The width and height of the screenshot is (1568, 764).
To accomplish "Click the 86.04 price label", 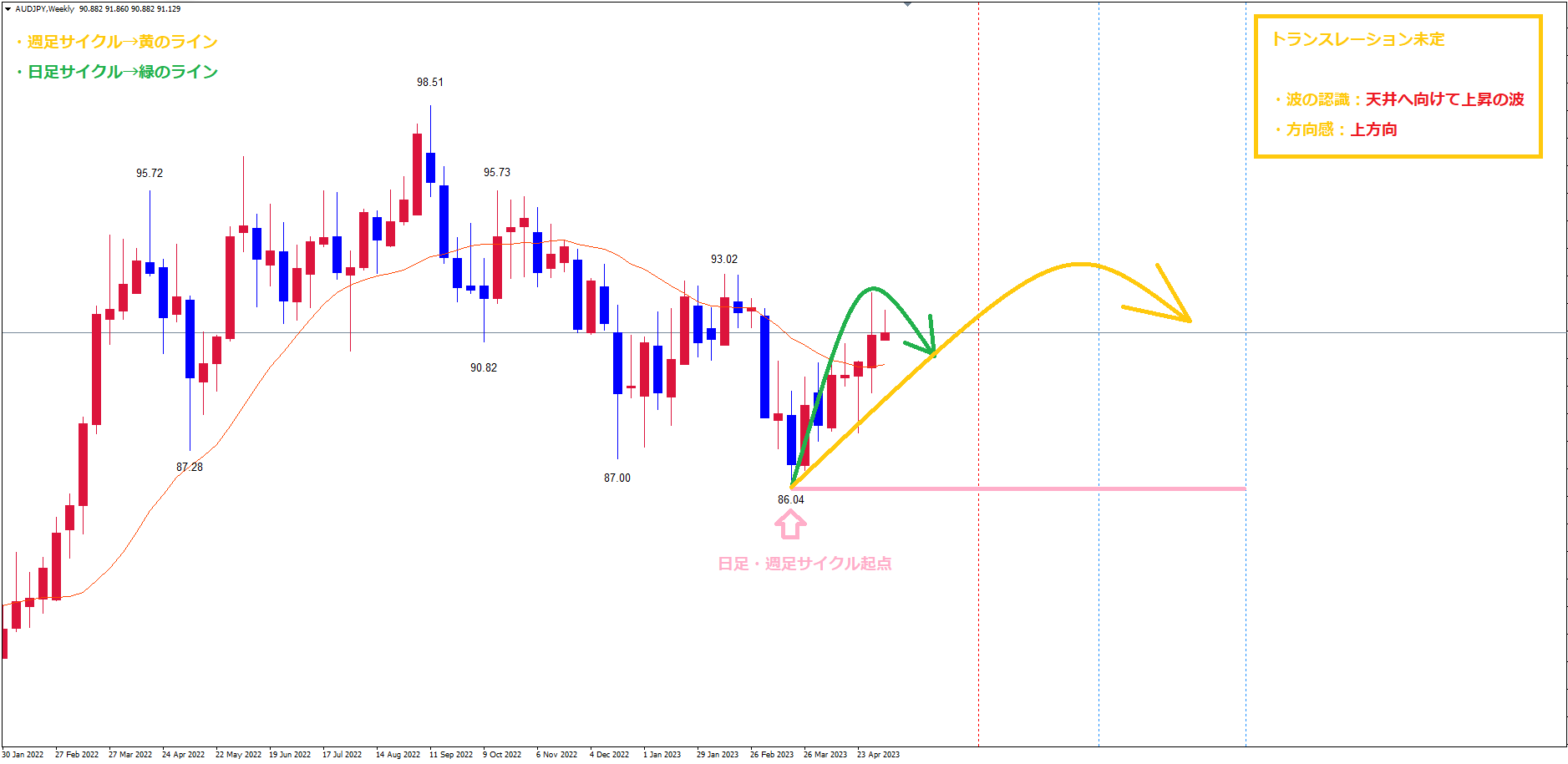I will [x=790, y=499].
